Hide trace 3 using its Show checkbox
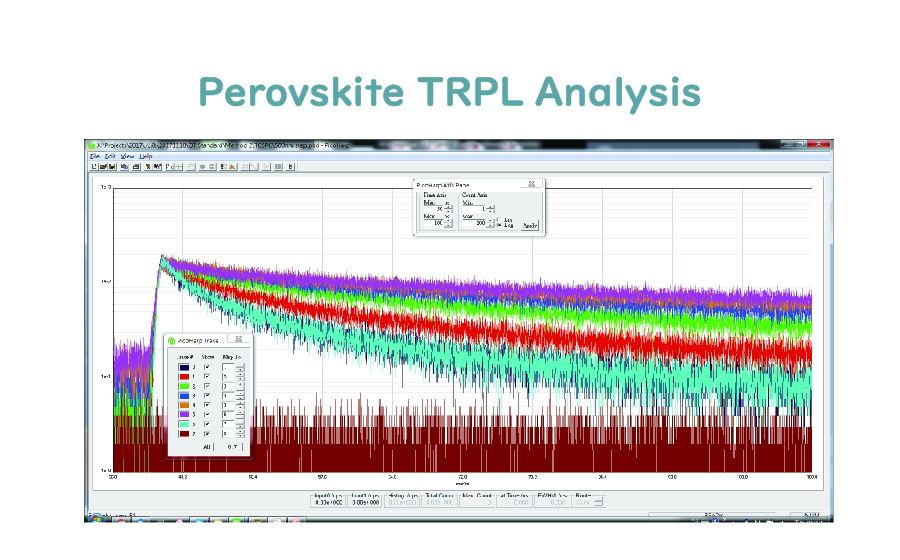 click(207, 396)
